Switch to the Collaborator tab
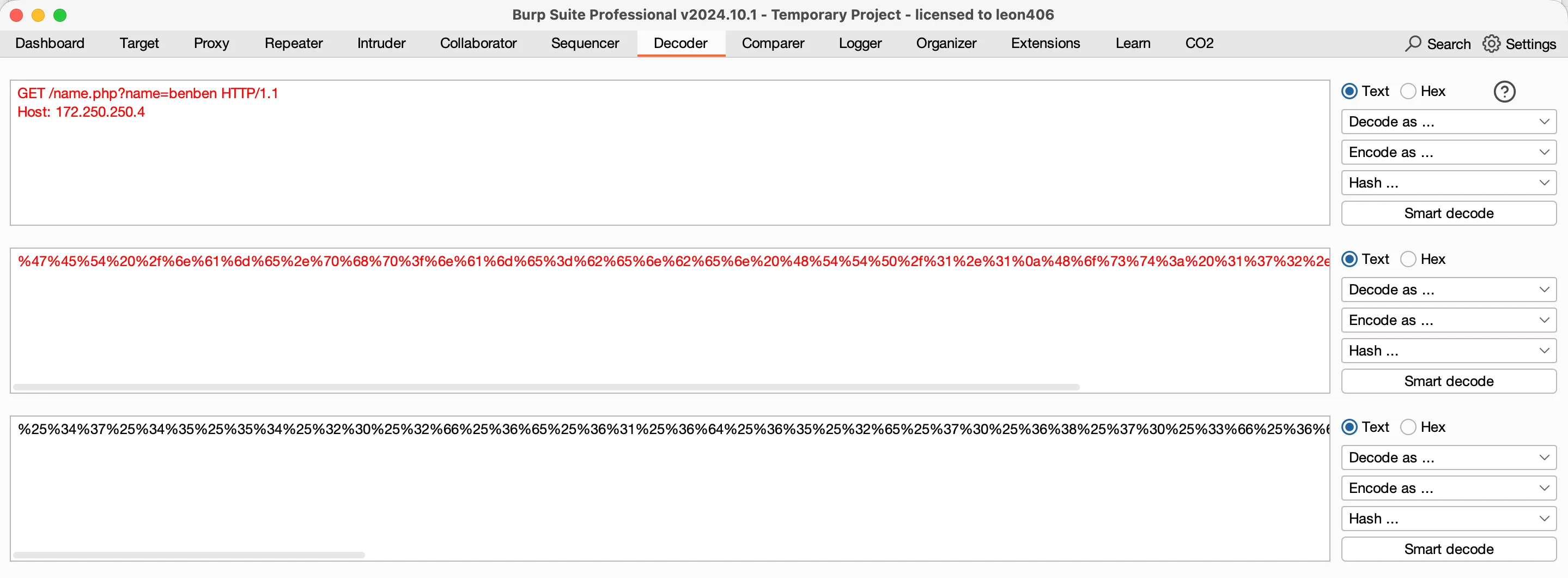This screenshot has height=578, width=1568. (478, 43)
